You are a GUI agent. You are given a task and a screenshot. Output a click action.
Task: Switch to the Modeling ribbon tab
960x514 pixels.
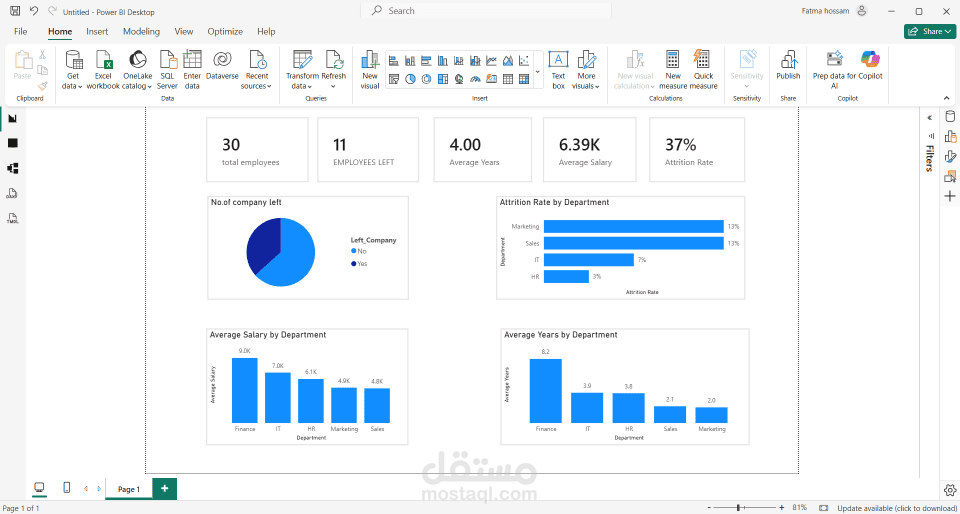click(x=141, y=31)
